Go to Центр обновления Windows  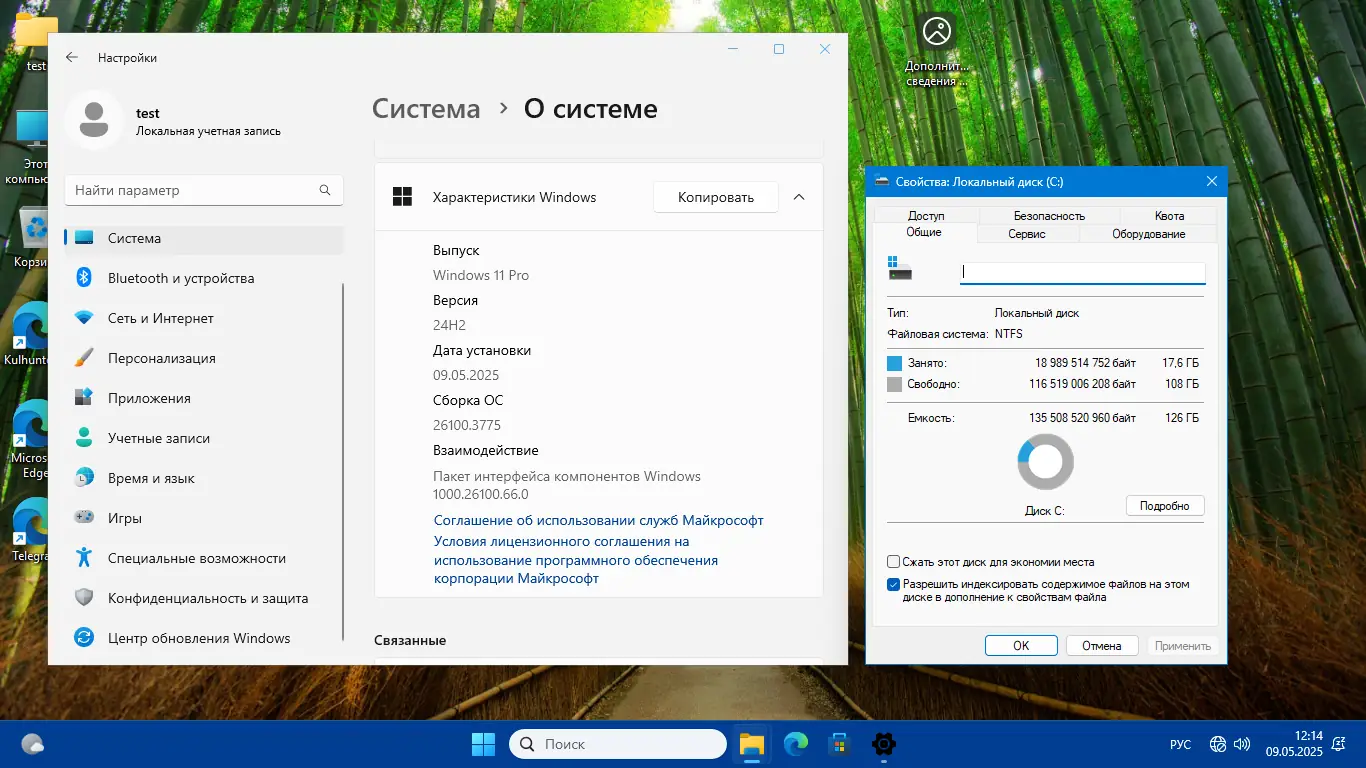198,638
